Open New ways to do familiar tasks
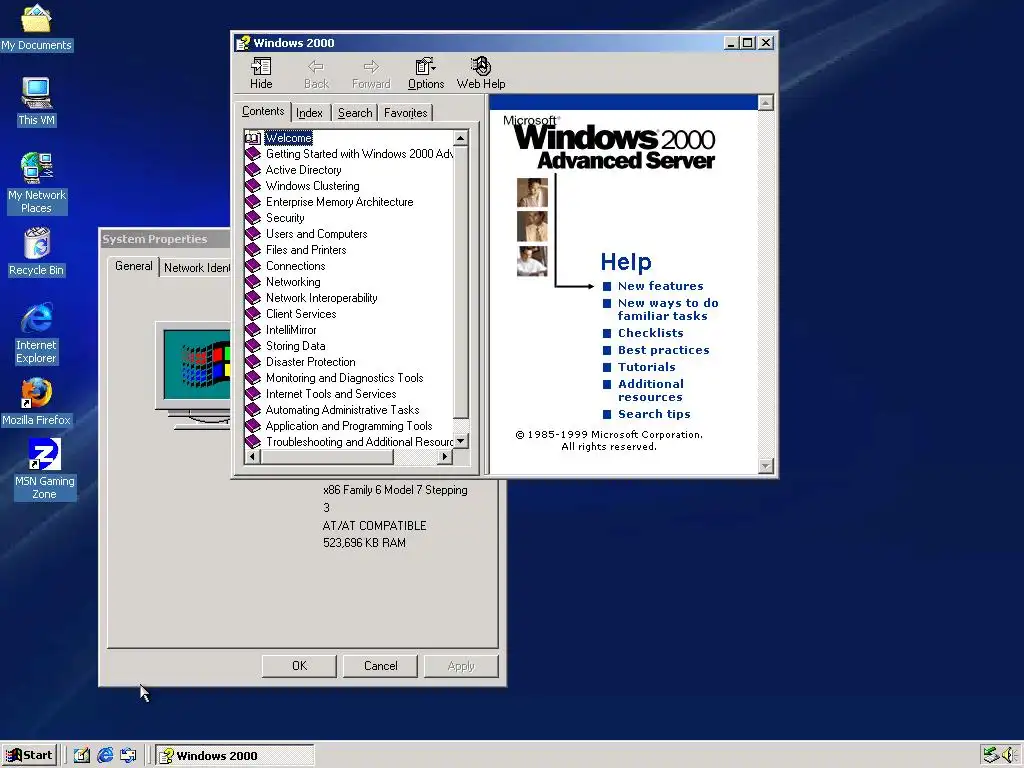The image size is (1024, 768). pyautogui.click(x=667, y=310)
